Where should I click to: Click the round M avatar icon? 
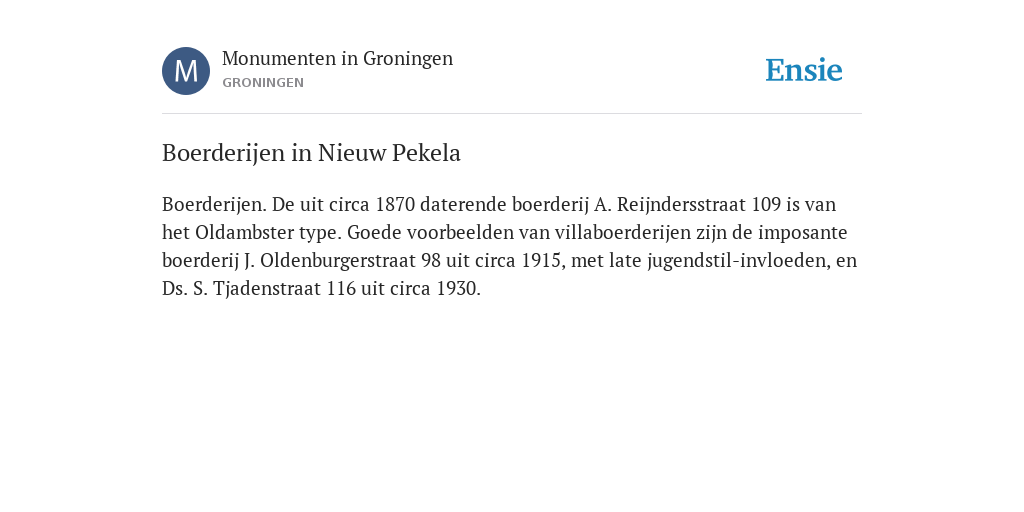pyautogui.click(x=186, y=71)
